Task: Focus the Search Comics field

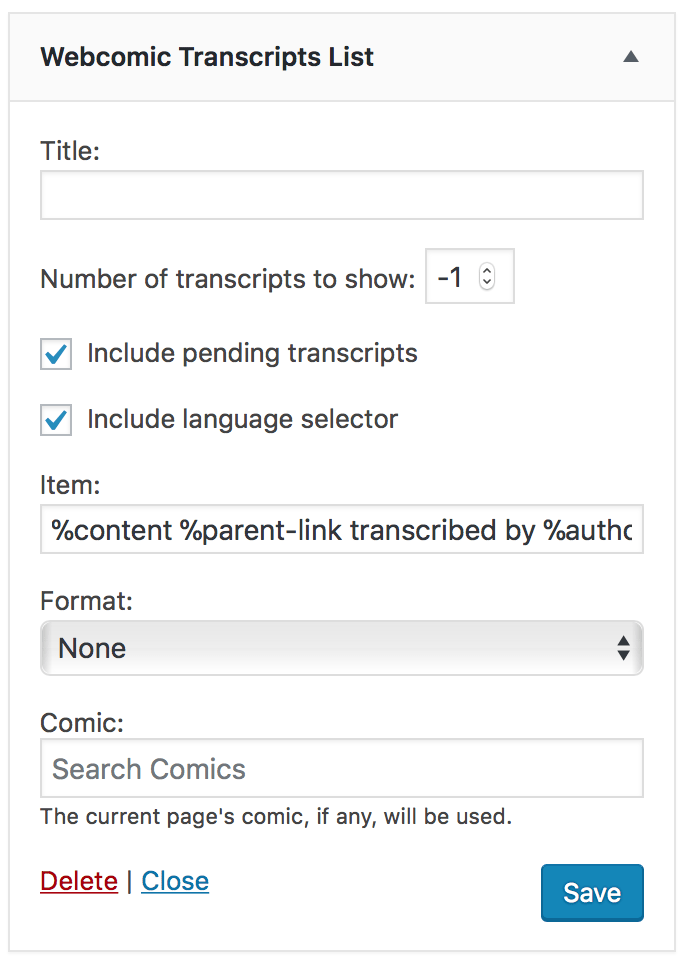Action: click(x=342, y=768)
